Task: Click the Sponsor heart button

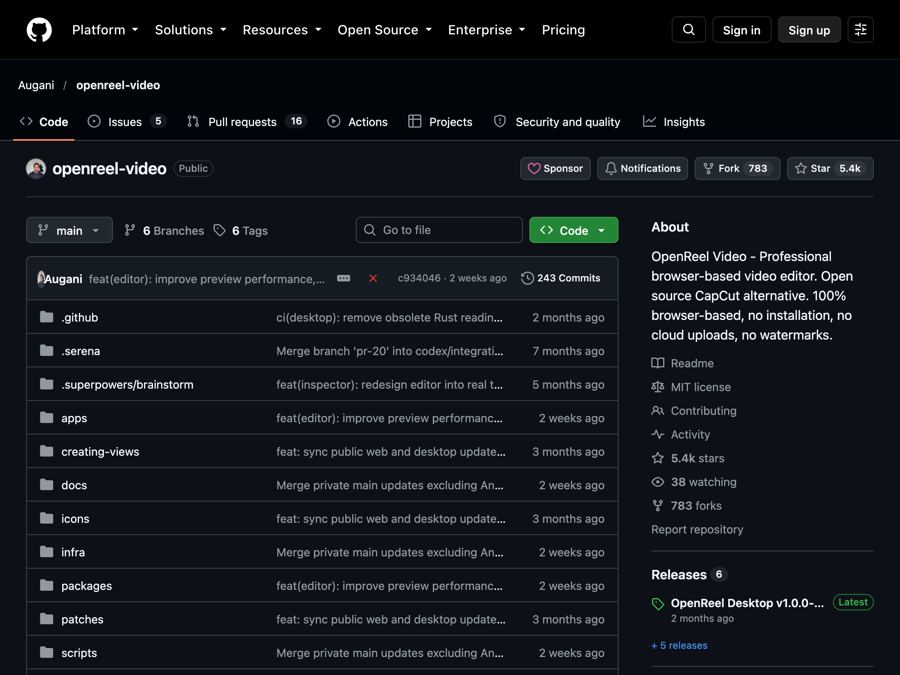Action: [555, 168]
